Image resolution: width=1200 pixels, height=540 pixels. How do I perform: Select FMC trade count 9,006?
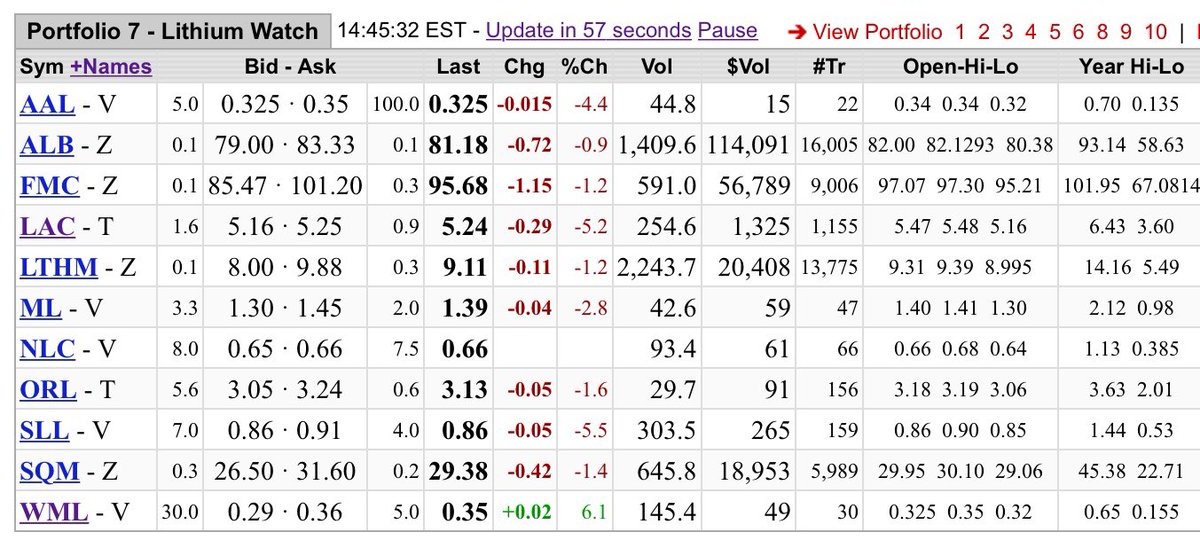833,185
